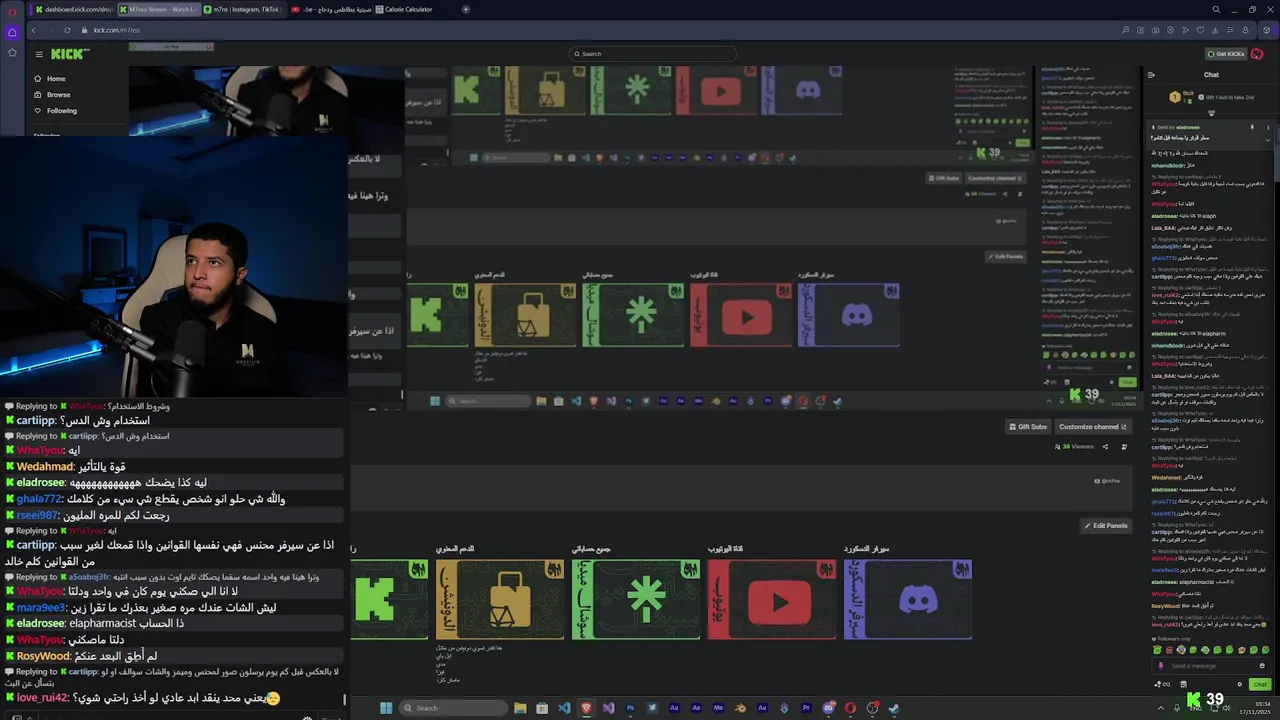Open the green social accounts panel

tap(635, 599)
